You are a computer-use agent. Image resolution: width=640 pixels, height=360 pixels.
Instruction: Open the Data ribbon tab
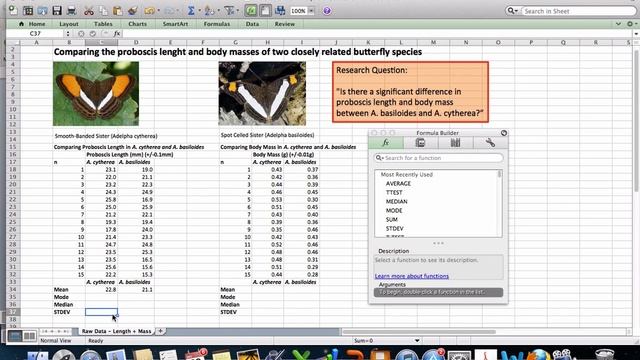coord(252,24)
